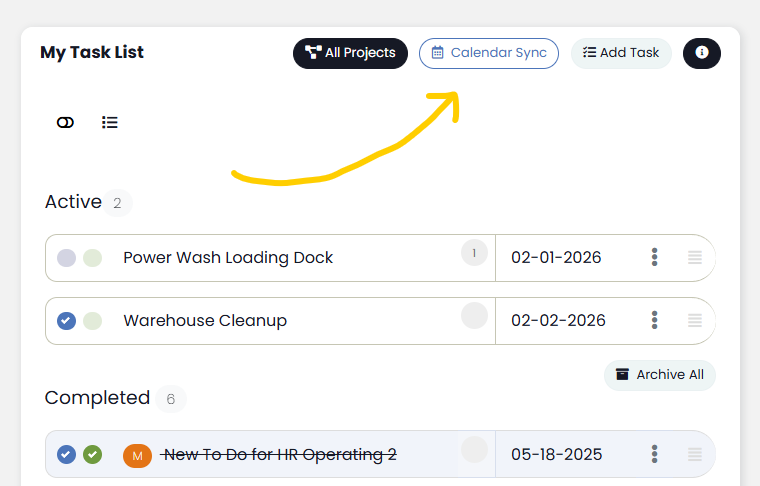Check first circle on Power Wash Loading Dock
Image resolution: width=760 pixels, height=486 pixels.
coord(67,258)
